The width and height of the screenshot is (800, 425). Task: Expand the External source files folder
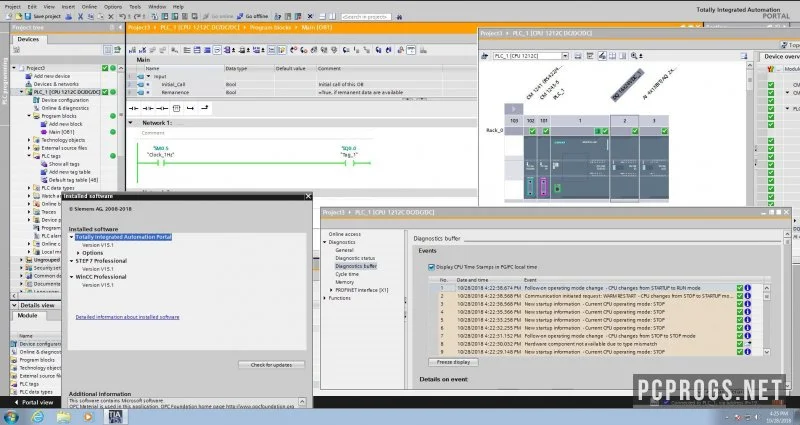(x=29, y=148)
